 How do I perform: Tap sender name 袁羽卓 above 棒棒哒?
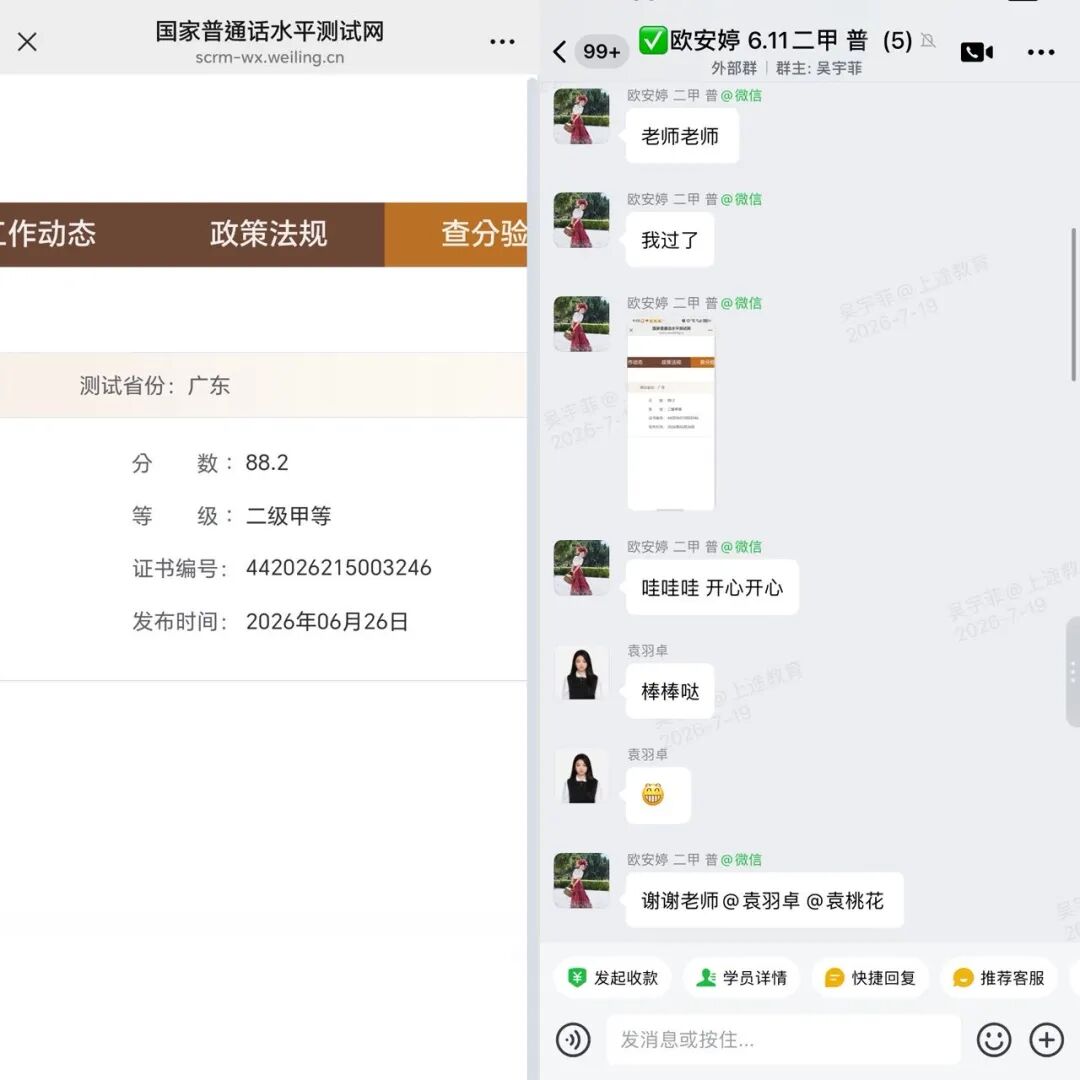click(x=647, y=650)
